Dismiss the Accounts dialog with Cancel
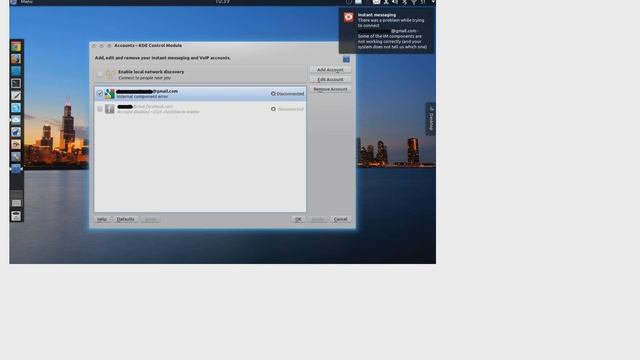The height and width of the screenshot is (360, 640). [340, 219]
